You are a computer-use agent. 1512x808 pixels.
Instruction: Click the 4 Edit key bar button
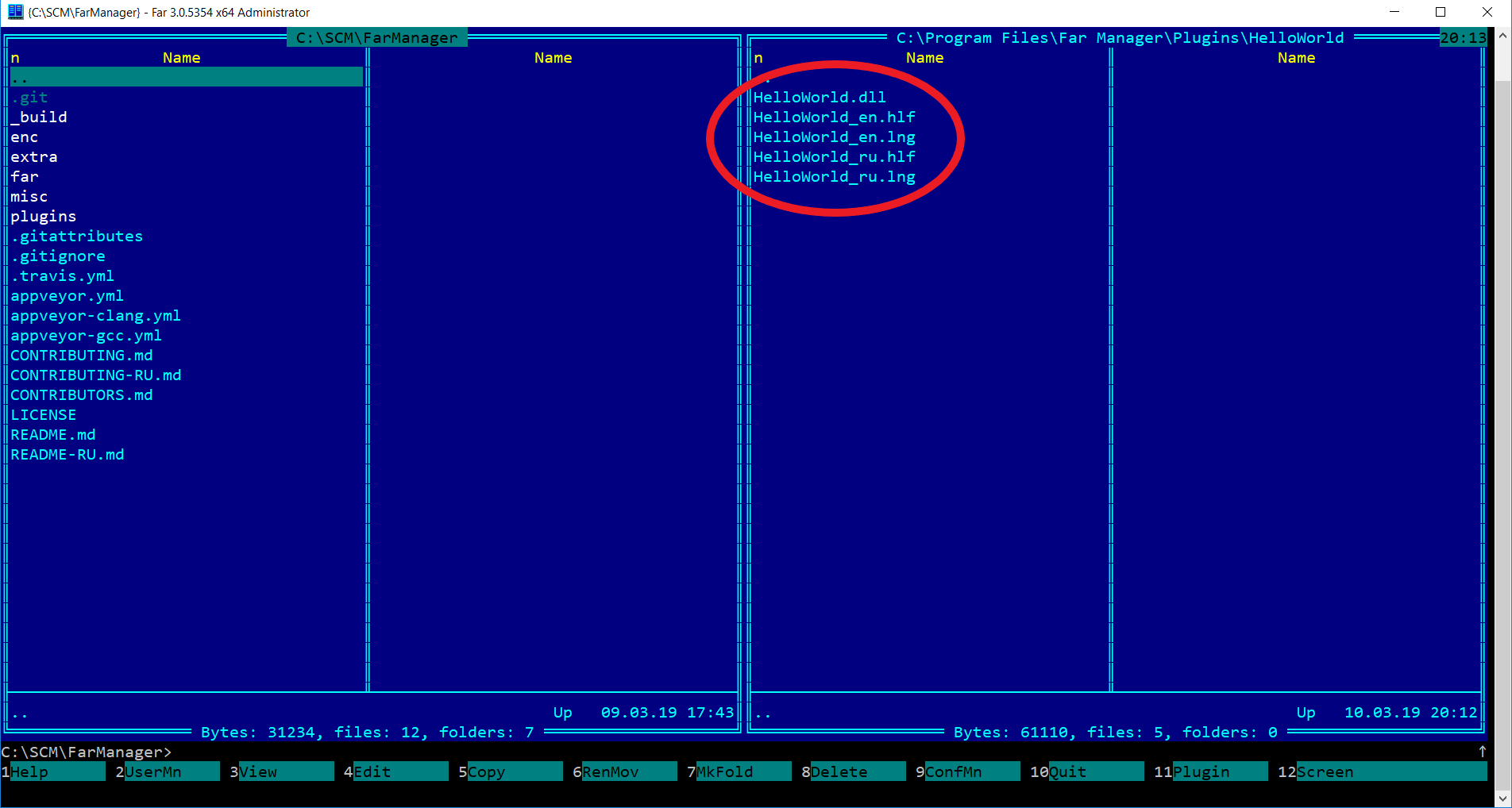(396, 771)
